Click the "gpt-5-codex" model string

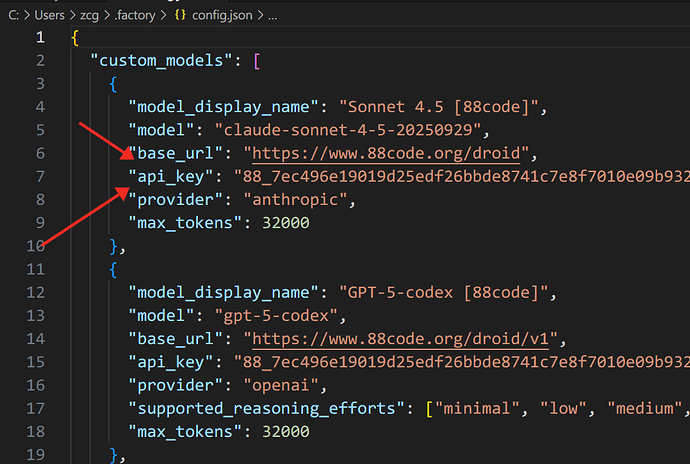click(276, 316)
